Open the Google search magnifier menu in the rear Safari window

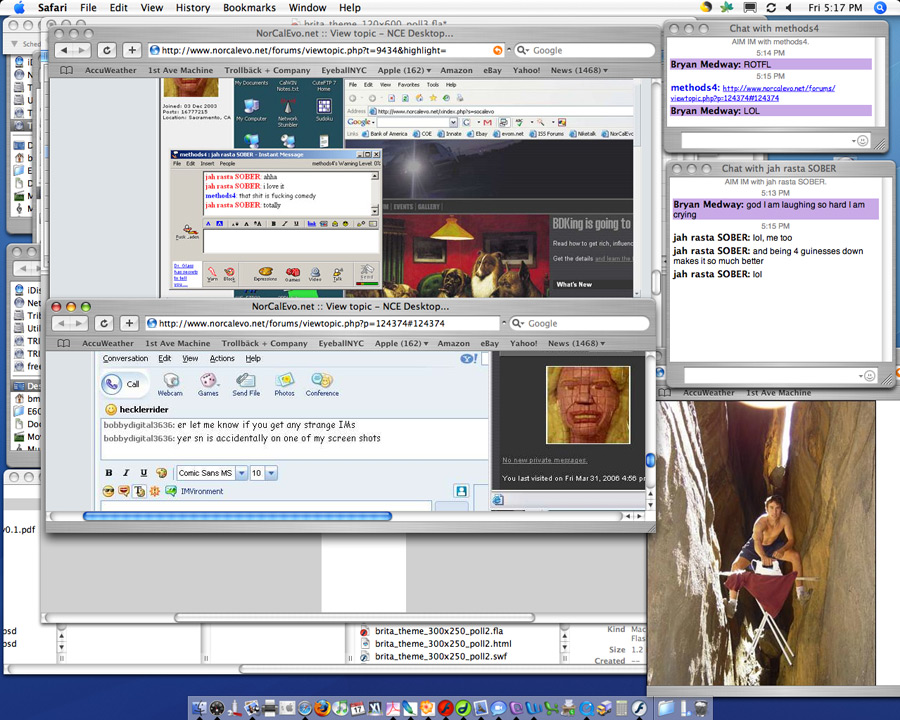523,51
